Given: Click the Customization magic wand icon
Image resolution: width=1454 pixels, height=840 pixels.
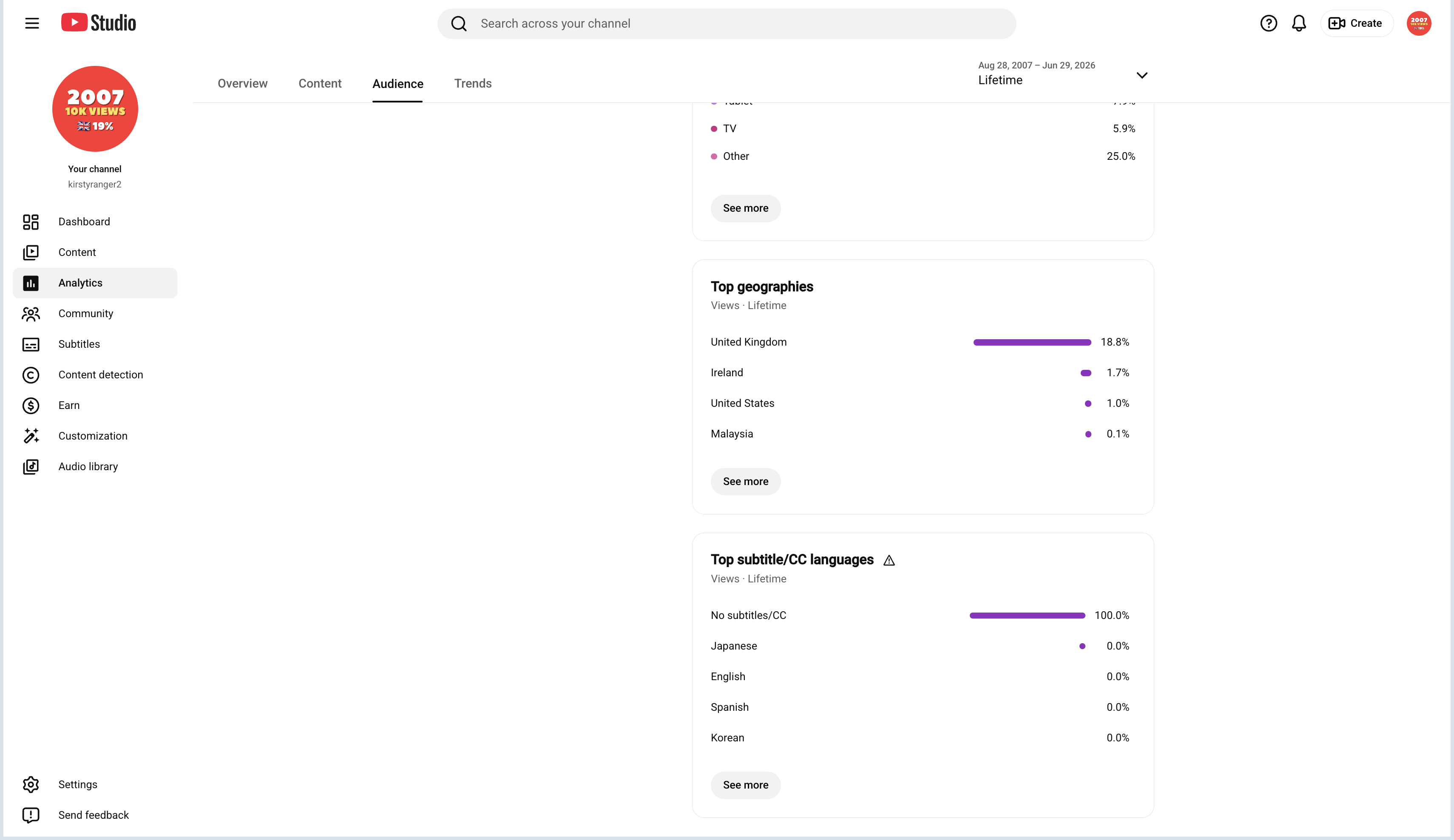Looking at the screenshot, I should pyautogui.click(x=31, y=436).
